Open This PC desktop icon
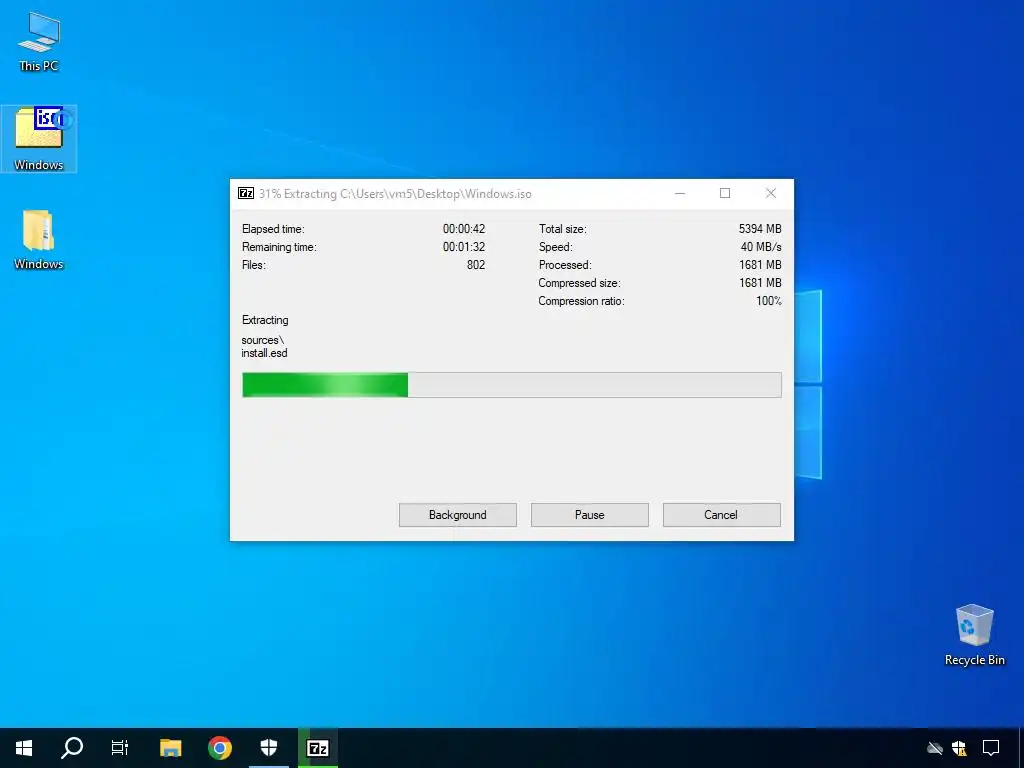 click(x=39, y=42)
